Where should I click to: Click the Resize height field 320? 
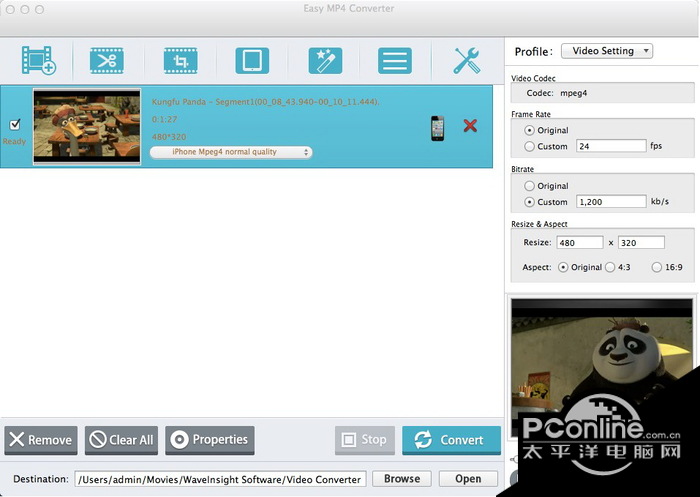[641, 242]
